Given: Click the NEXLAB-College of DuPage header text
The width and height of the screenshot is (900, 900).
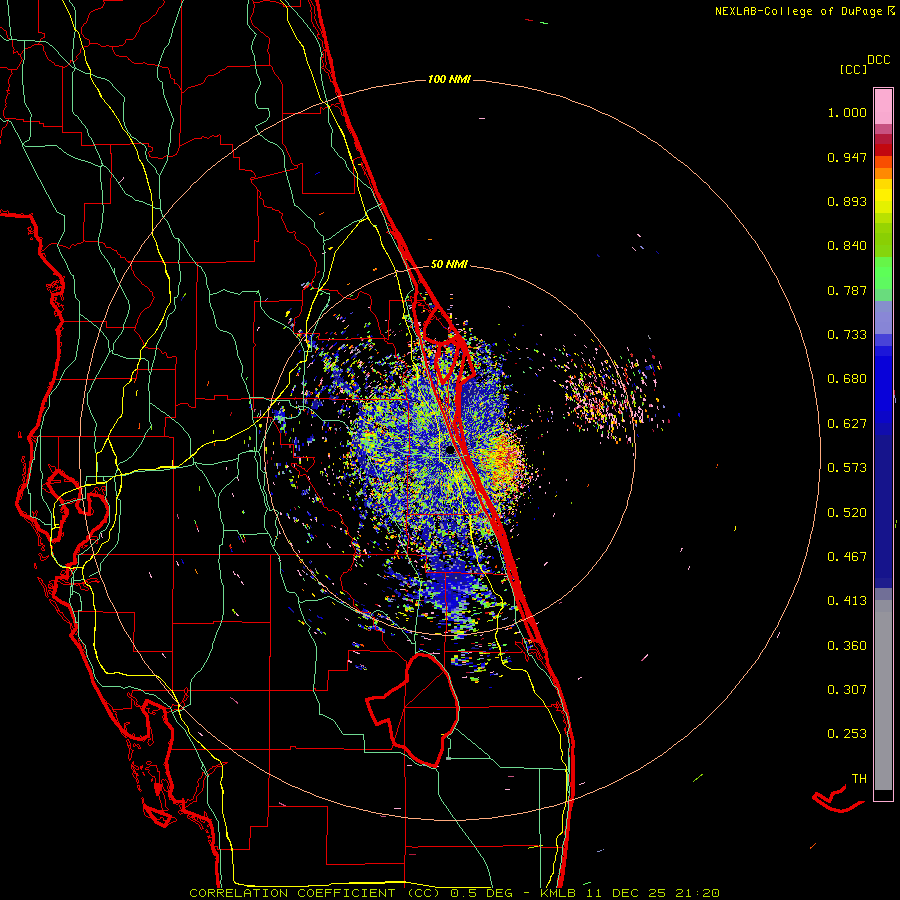Looking at the screenshot, I should click(x=798, y=11).
